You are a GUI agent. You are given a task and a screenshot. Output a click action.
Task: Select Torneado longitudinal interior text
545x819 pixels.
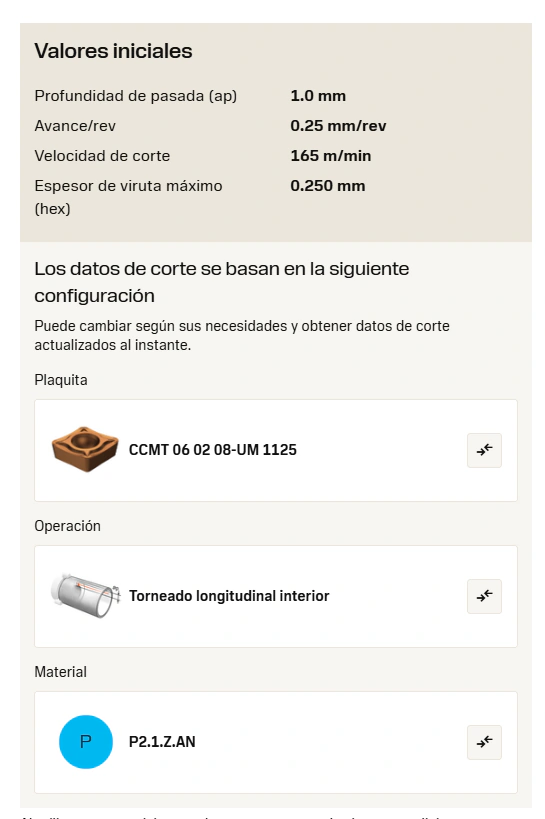(229, 596)
